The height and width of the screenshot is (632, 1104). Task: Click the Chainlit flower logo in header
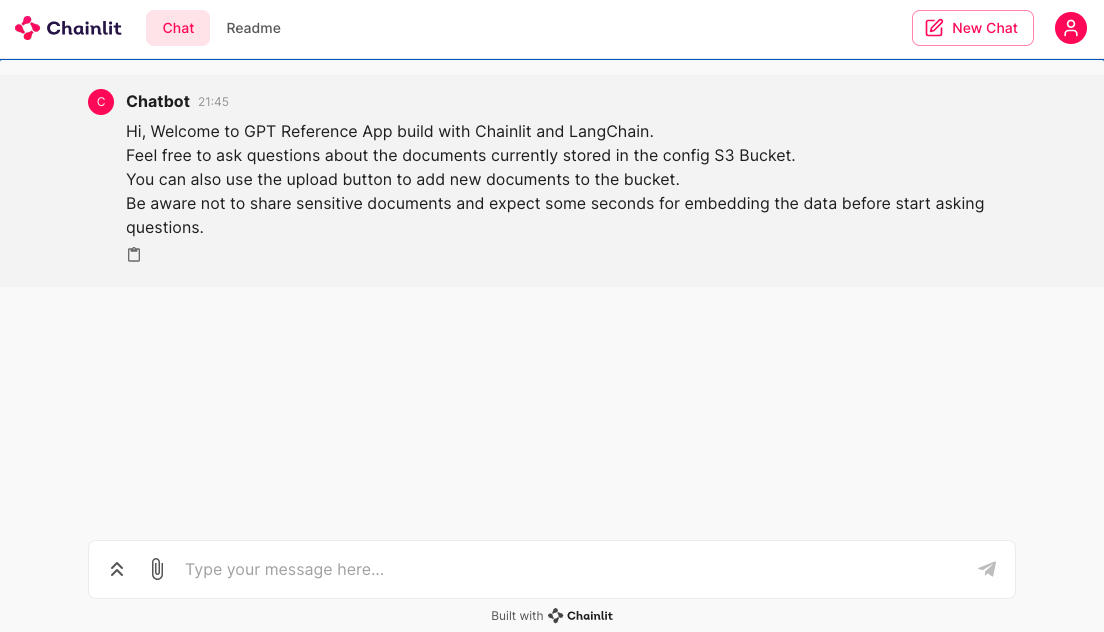tap(27, 28)
